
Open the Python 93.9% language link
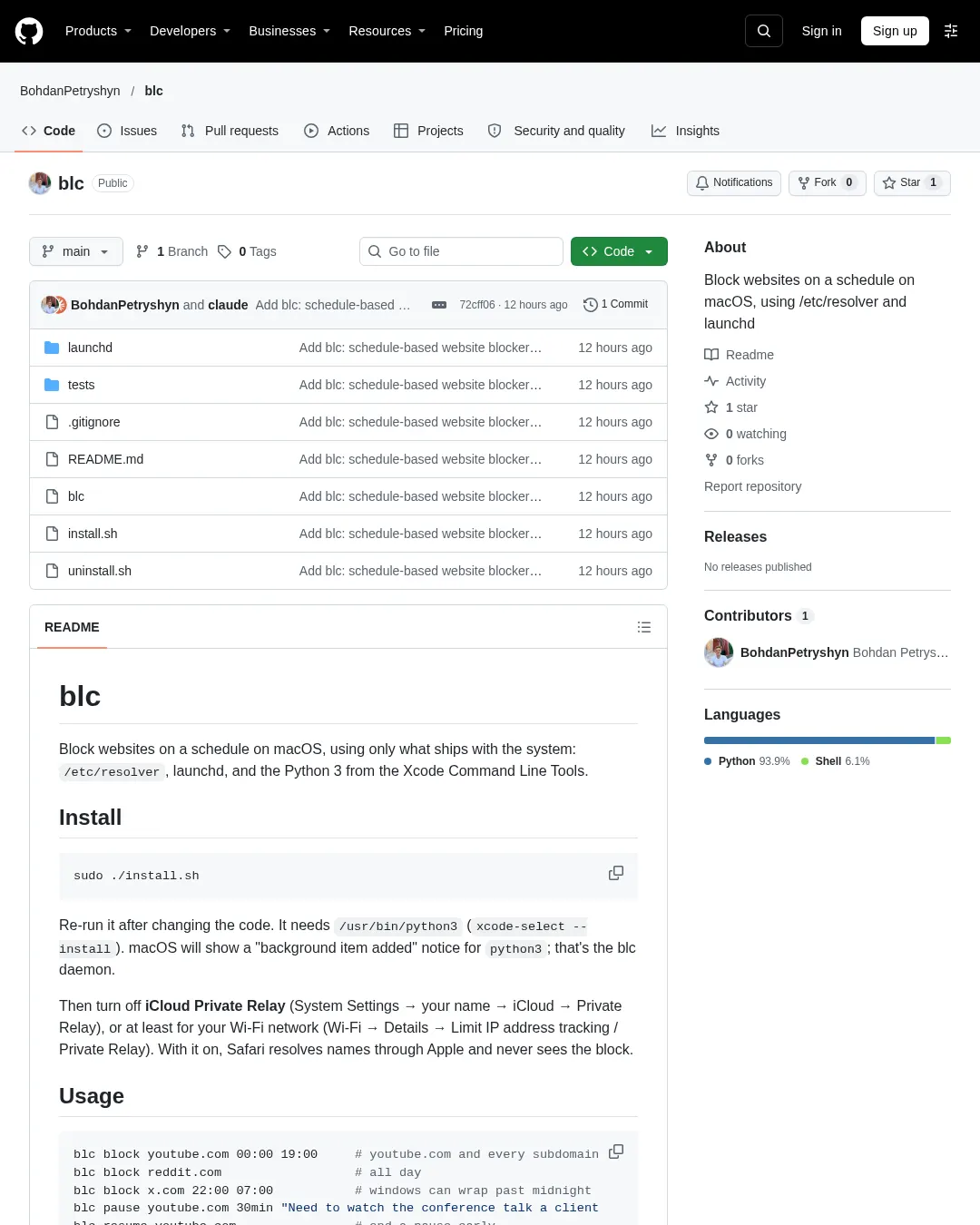click(x=747, y=761)
